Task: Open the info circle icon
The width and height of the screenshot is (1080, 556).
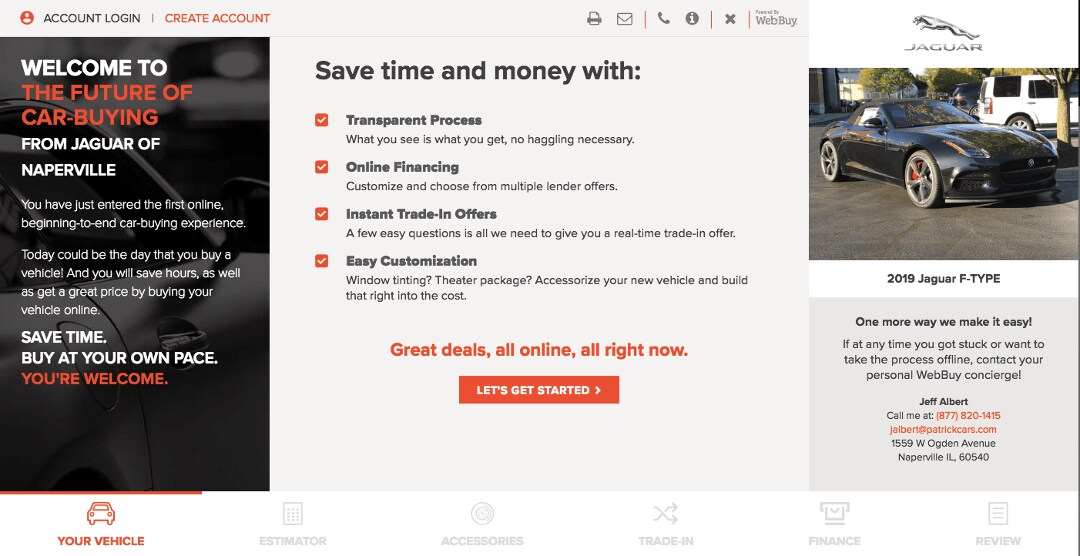Action: [692, 19]
